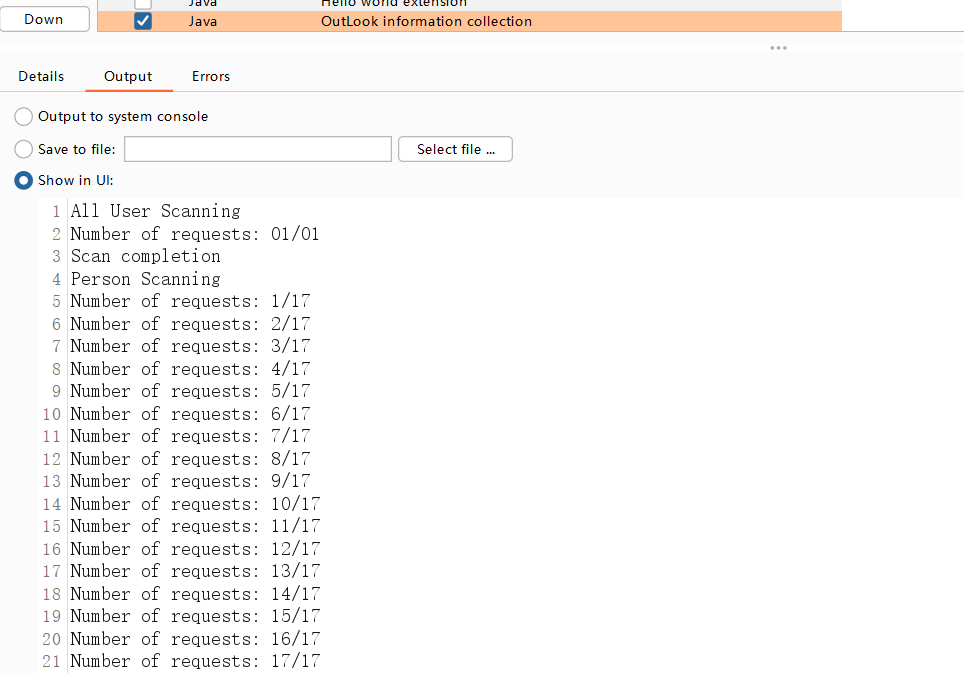Click the 'Number of requests: 14/17' line
Viewport: 964px width, 673px height.
coord(195,594)
